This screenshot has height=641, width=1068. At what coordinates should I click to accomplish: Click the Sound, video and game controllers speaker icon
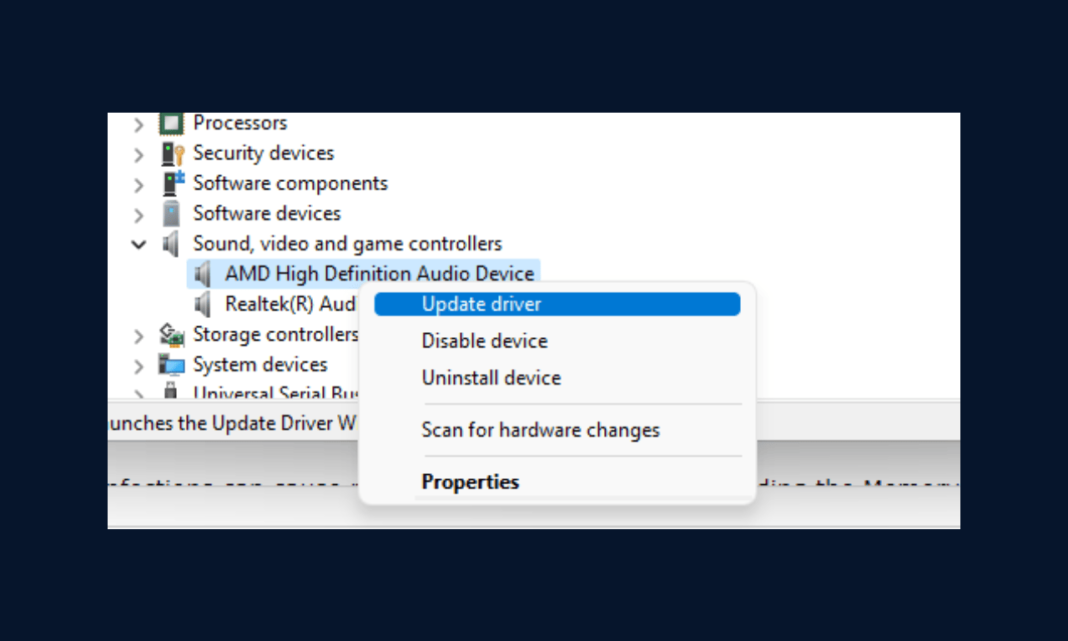[x=172, y=244]
